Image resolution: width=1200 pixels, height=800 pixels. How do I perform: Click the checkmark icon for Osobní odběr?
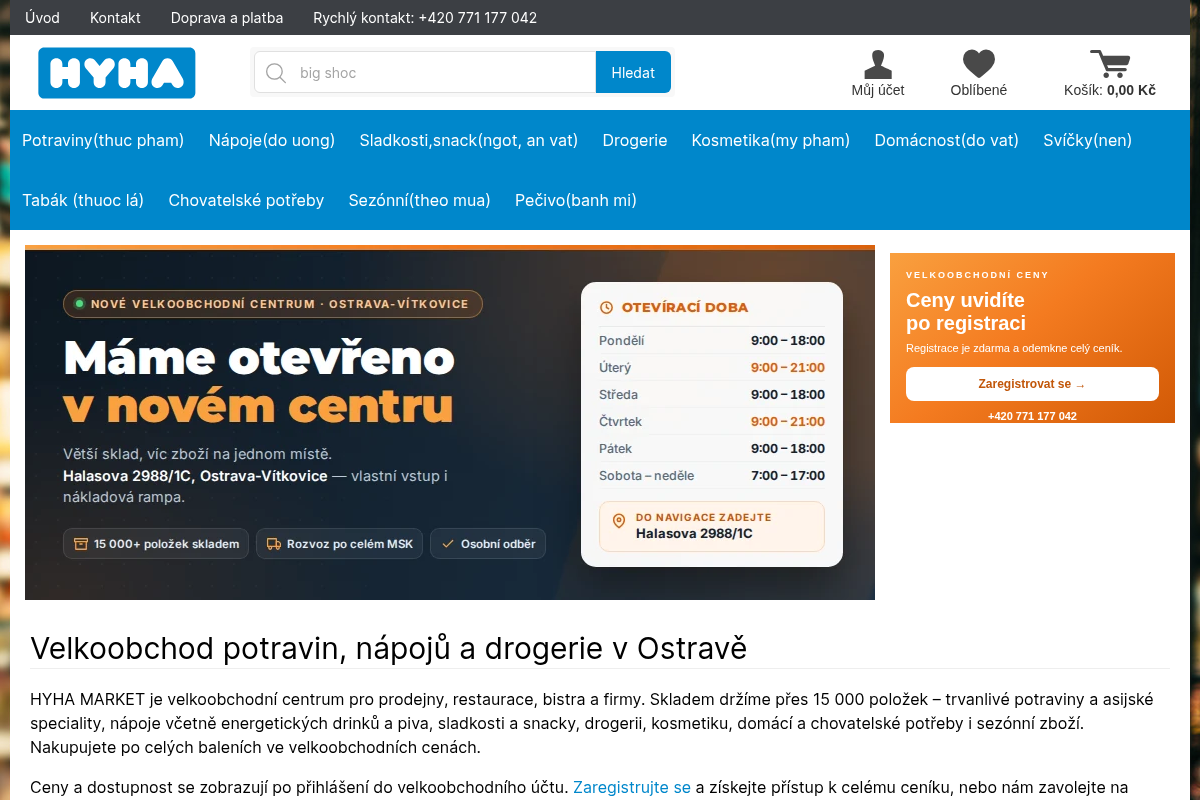[x=448, y=544]
